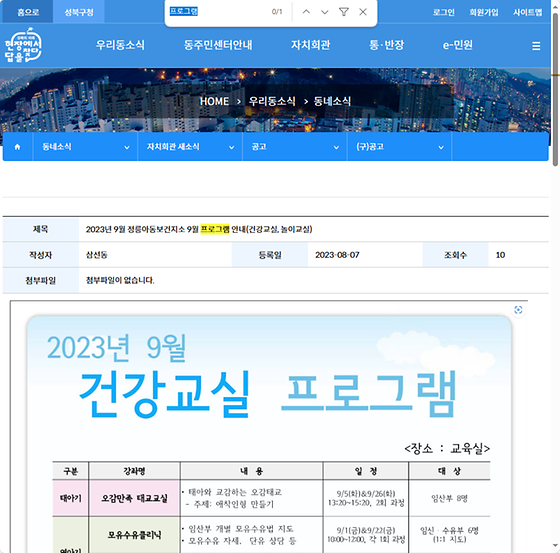
Task: Click the find text field containing 프로그램
Action: 218,11
